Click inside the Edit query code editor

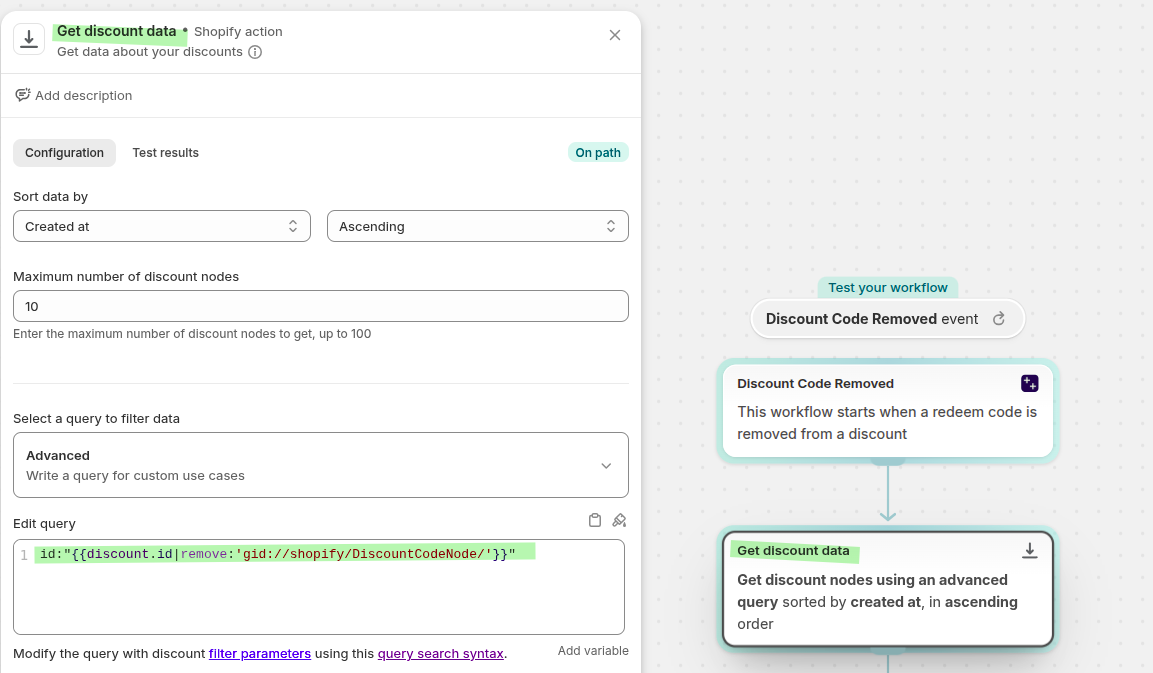pos(319,587)
